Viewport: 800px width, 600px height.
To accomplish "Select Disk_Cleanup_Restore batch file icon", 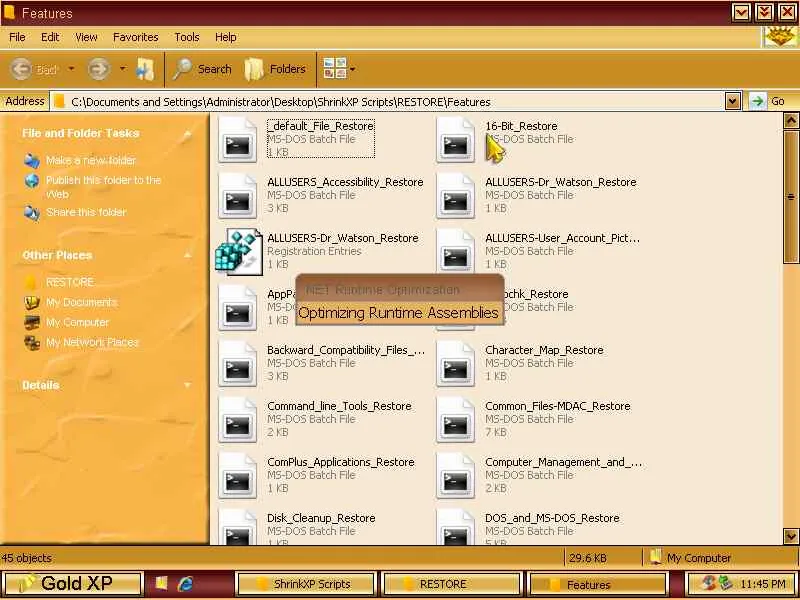I will (238, 529).
